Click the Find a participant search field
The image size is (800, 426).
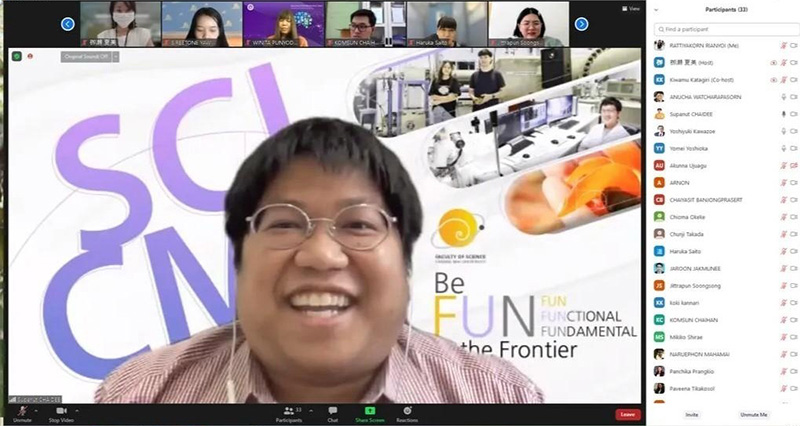pyautogui.click(x=727, y=30)
